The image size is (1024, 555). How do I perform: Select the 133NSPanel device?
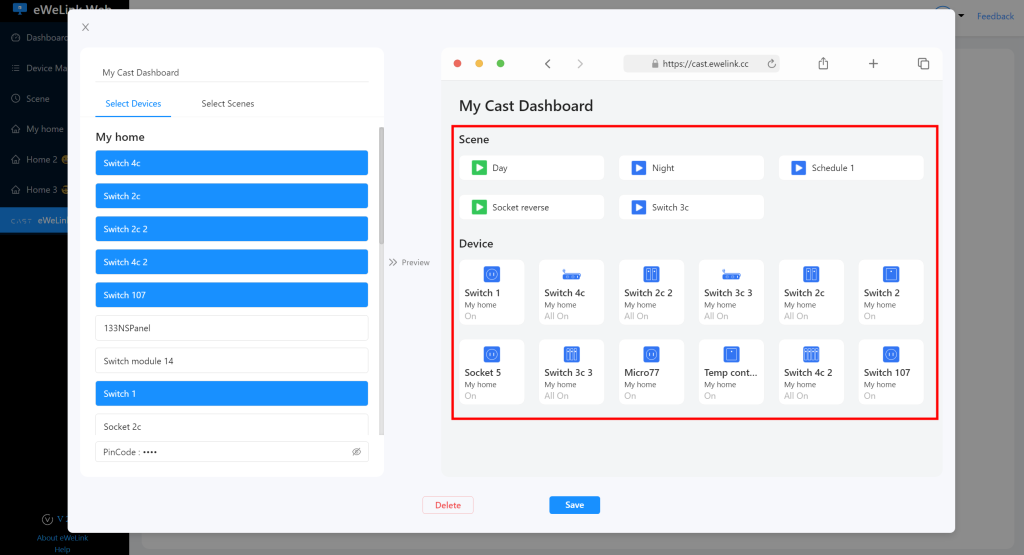pyautogui.click(x=231, y=328)
